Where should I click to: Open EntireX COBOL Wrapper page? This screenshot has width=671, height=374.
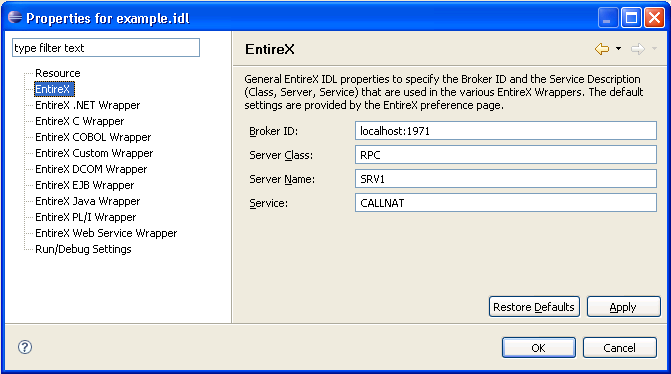pyautogui.click(x=93, y=137)
